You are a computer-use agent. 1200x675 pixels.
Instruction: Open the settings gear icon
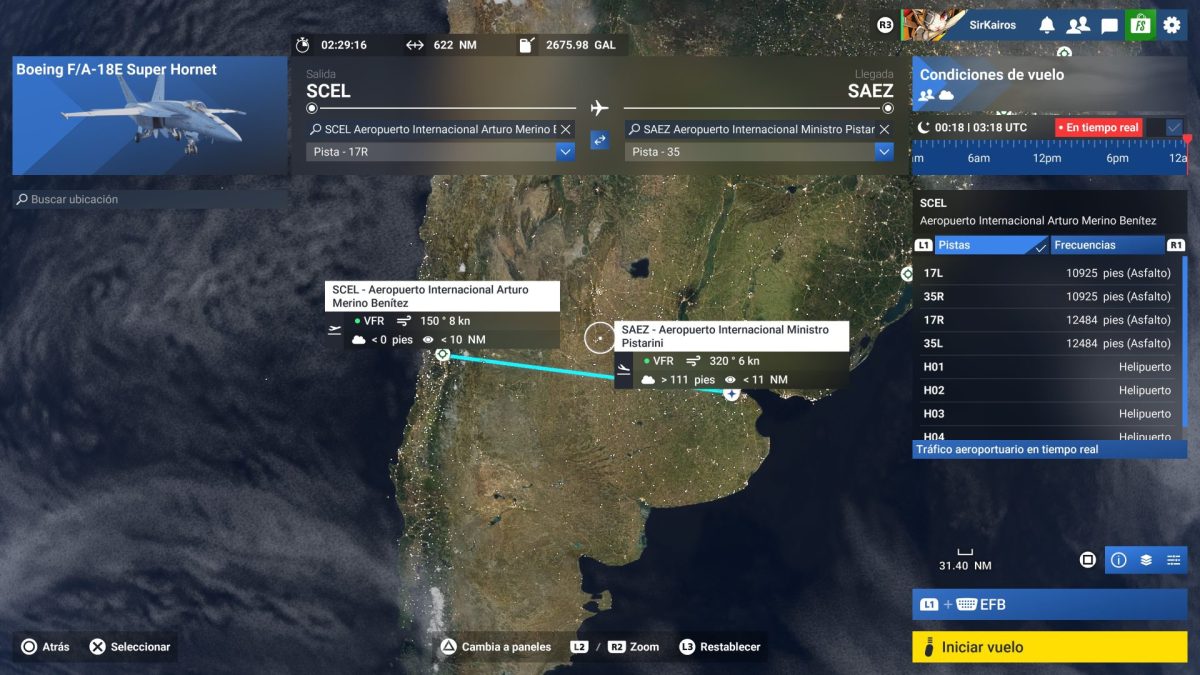tap(1171, 25)
